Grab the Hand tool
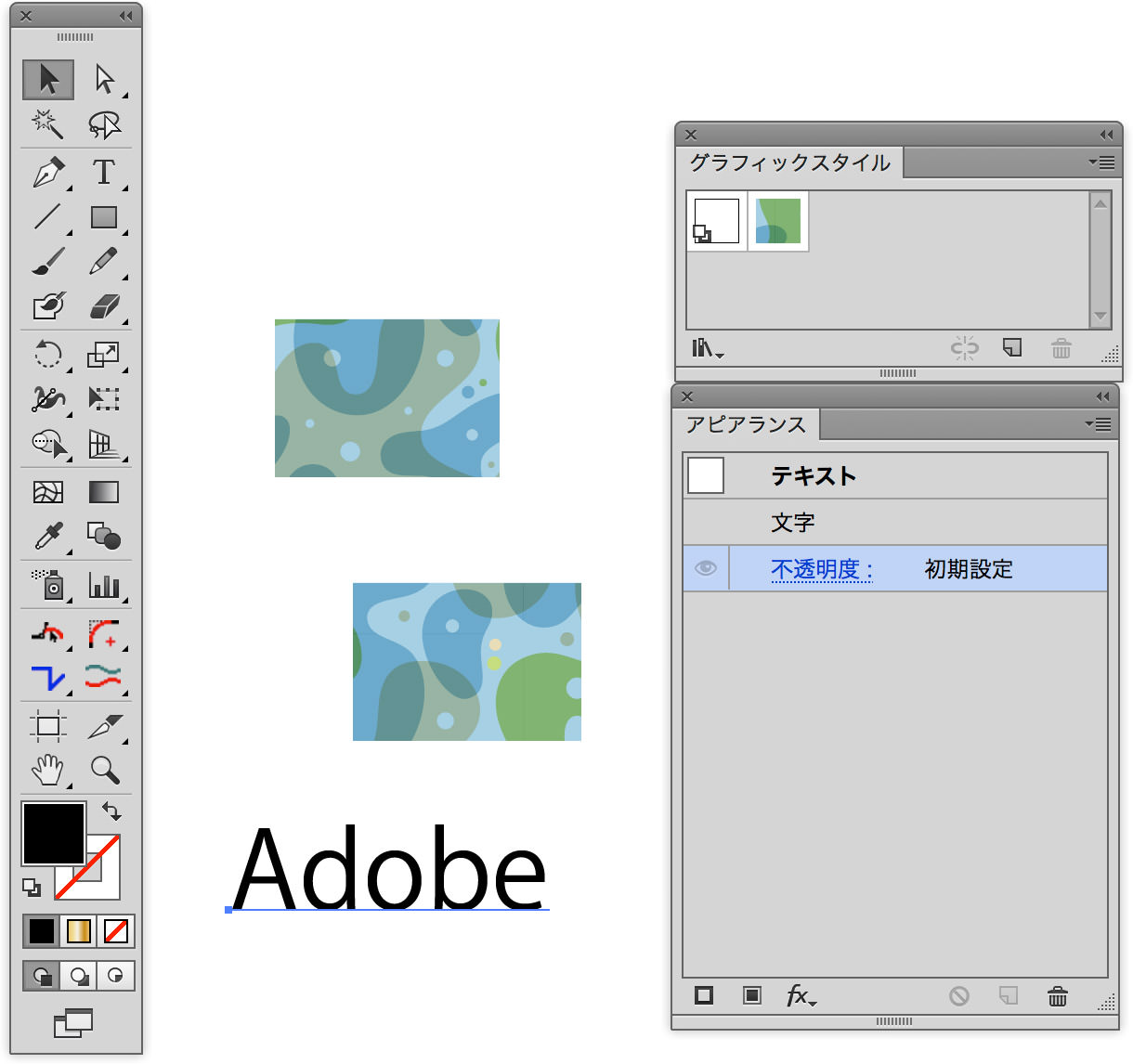 48,771
